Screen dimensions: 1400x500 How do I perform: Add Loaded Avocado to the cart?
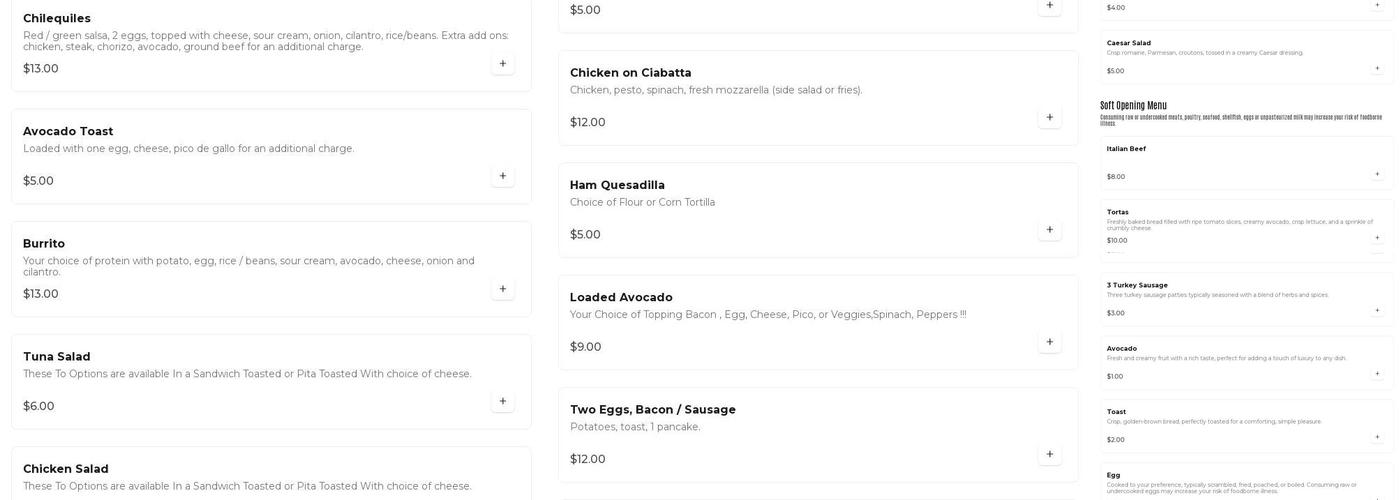(1049, 342)
